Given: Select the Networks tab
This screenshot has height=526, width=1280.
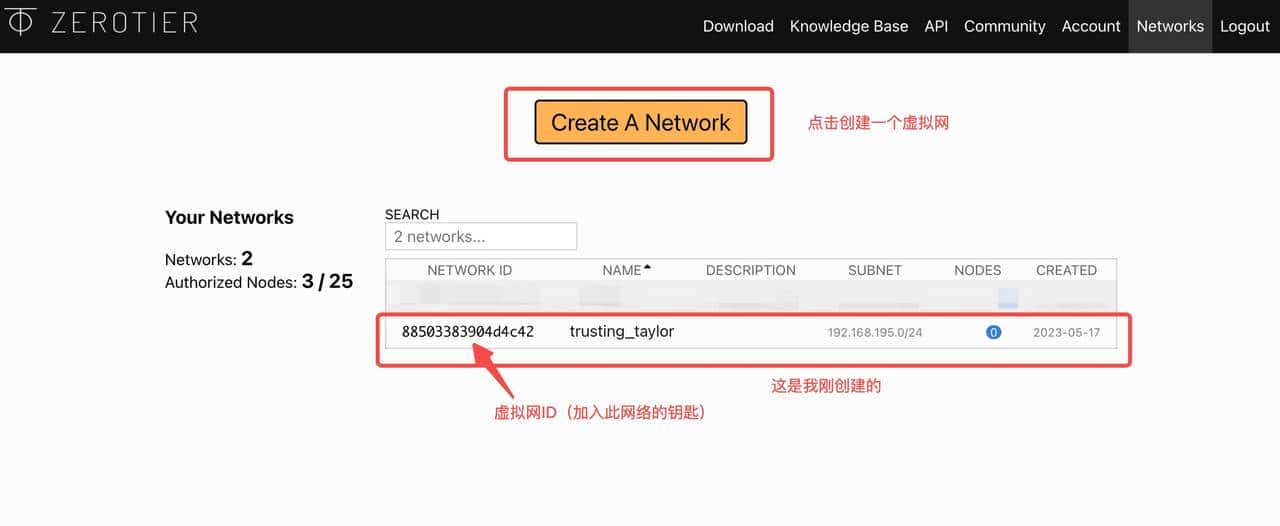Looking at the screenshot, I should pyautogui.click(x=1170, y=26).
